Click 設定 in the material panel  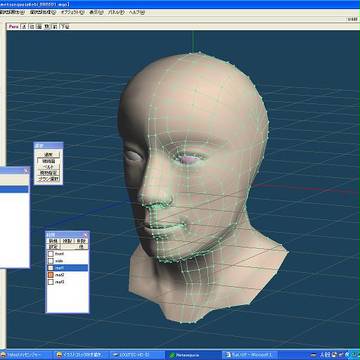pos(53,247)
